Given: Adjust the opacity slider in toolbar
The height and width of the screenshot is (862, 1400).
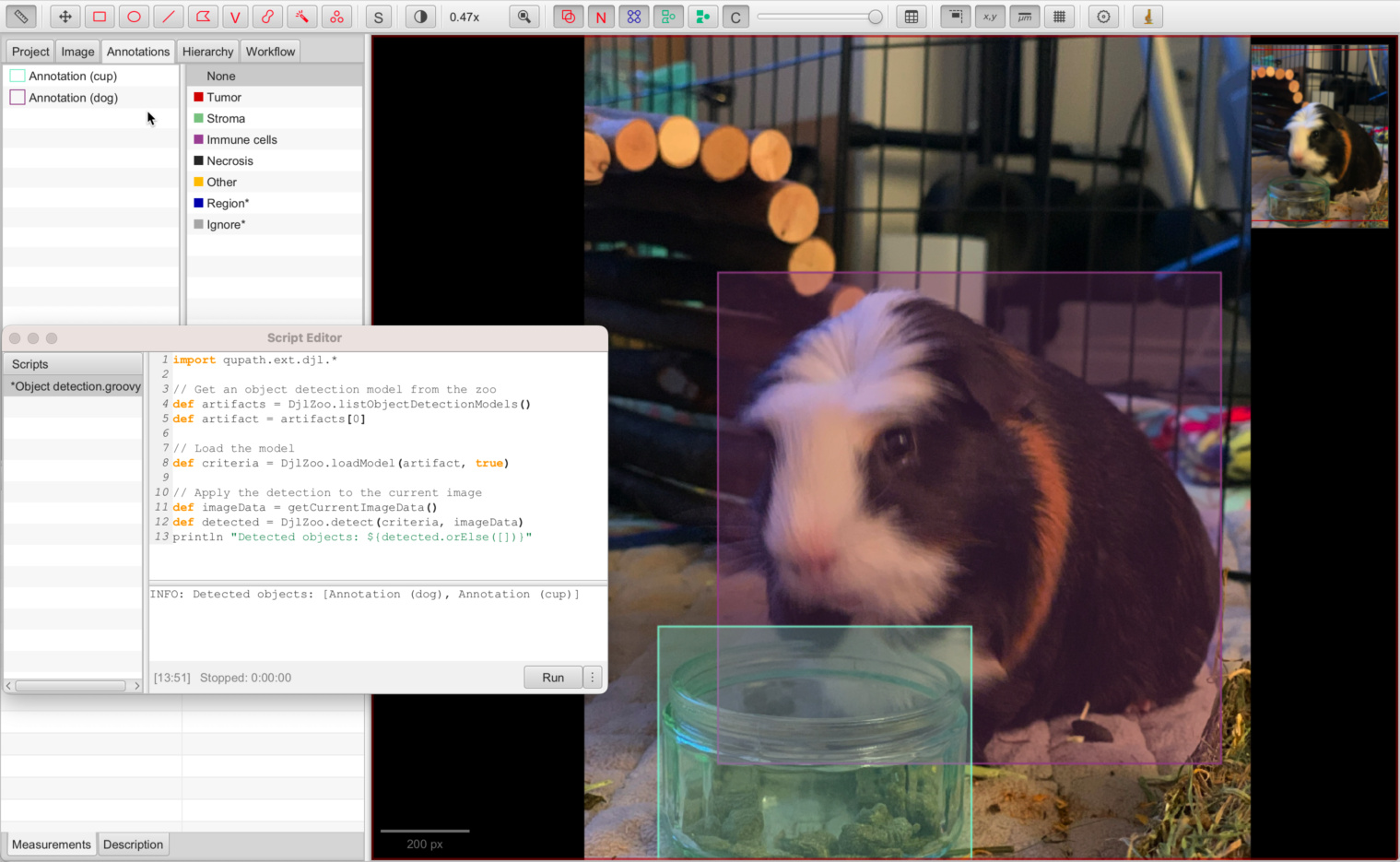Looking at the screenshot, I should coord(819,17).
